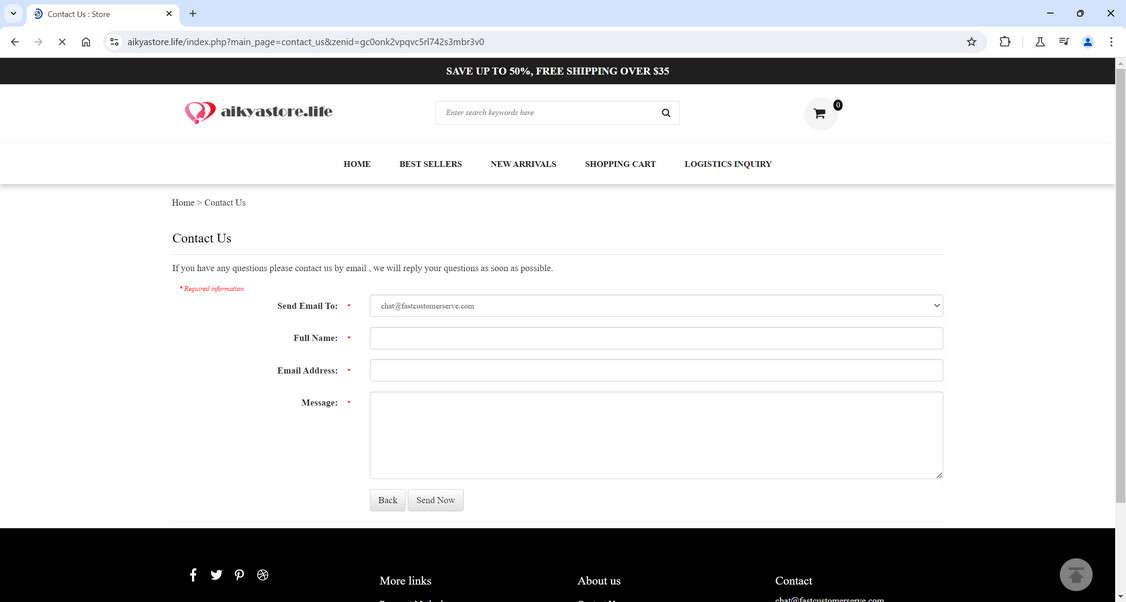This screenshot has height=602, width=1126.
Task: Open the tab search dropdown arrow
Action: (13, 14)
